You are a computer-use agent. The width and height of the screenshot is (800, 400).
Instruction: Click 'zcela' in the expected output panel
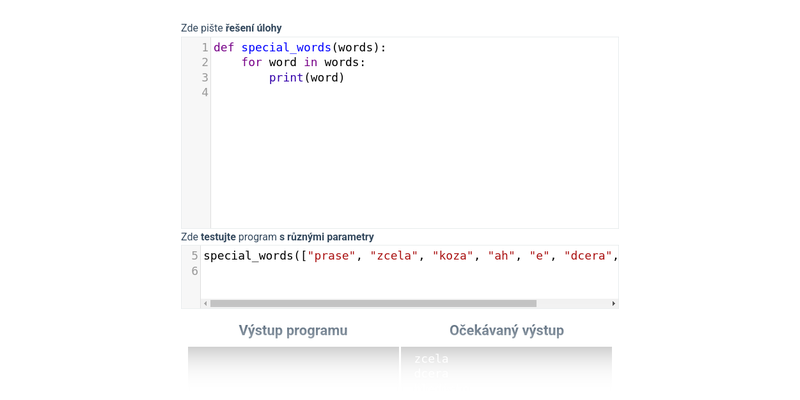pyautogui.click(x=431, y=359)
